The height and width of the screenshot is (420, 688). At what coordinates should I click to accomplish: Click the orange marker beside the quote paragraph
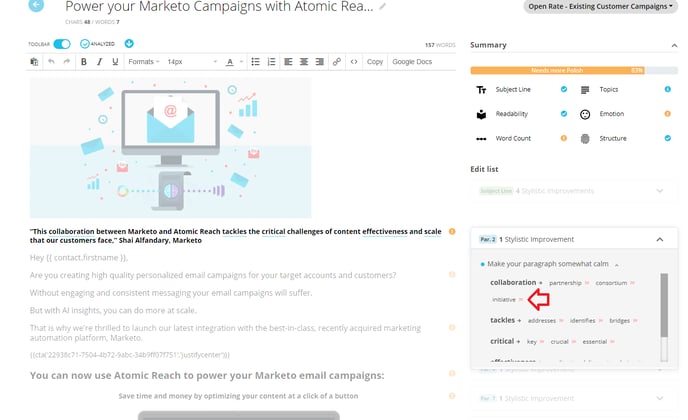pyautogui.click(x=452, y=231)
